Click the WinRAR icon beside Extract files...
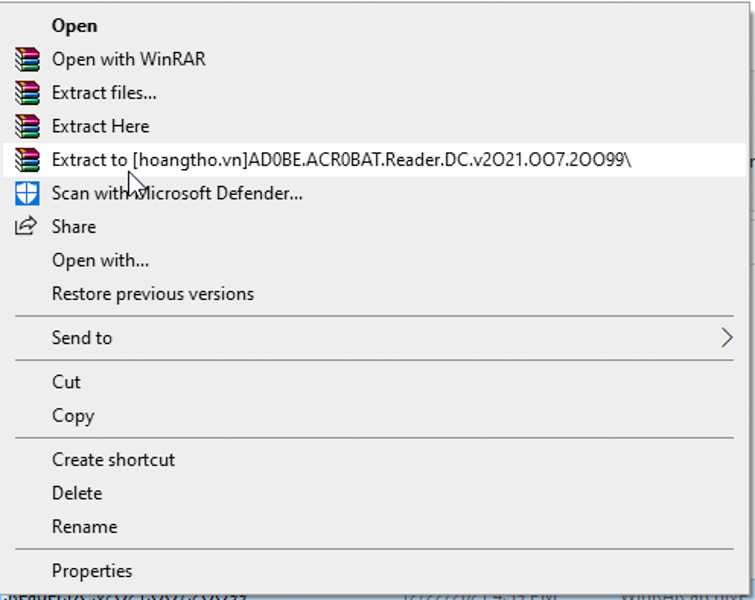This screenshot has width=755, height=600. click(x=26, y=93)
